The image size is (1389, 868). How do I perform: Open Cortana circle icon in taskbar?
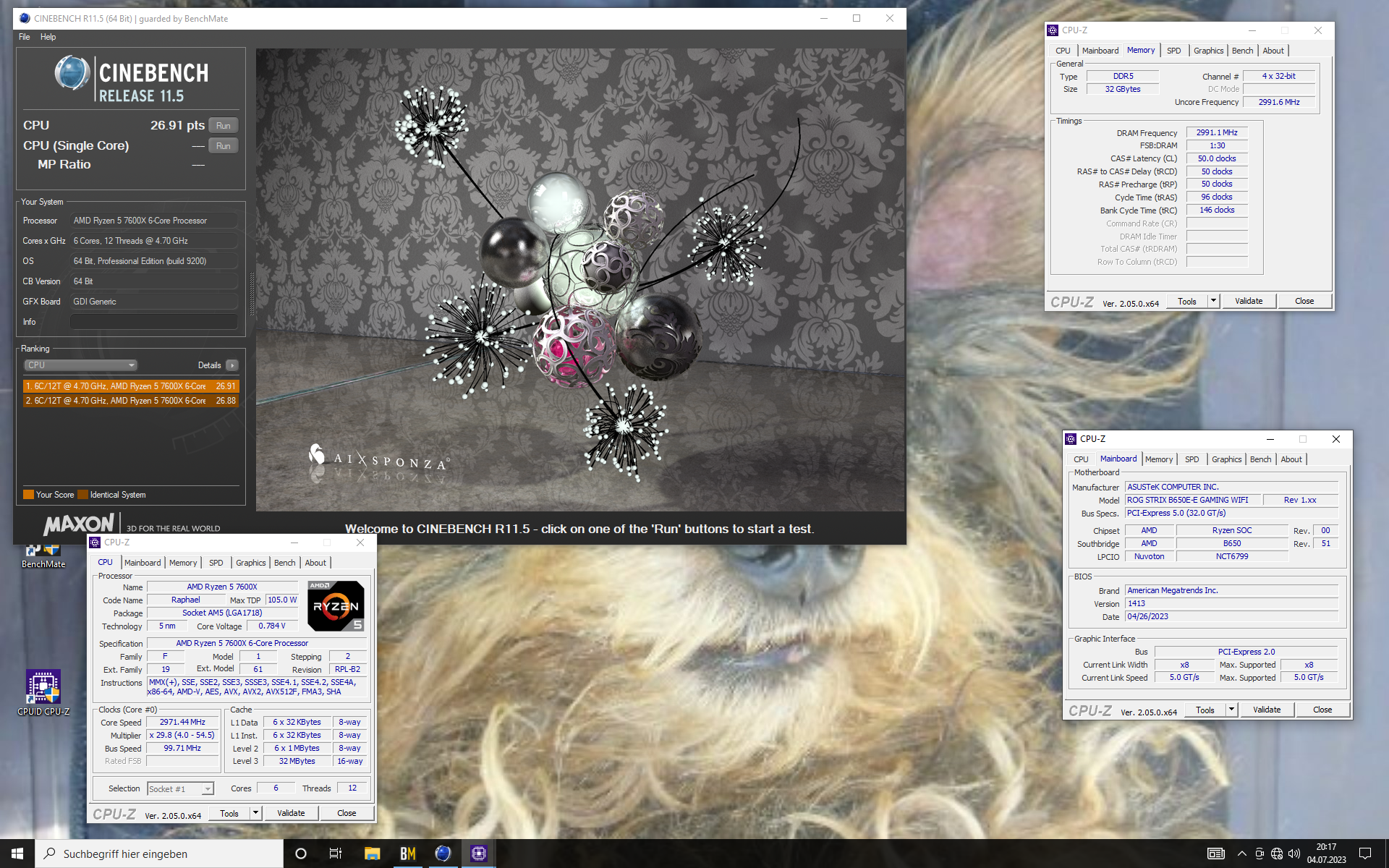point(301,854)
